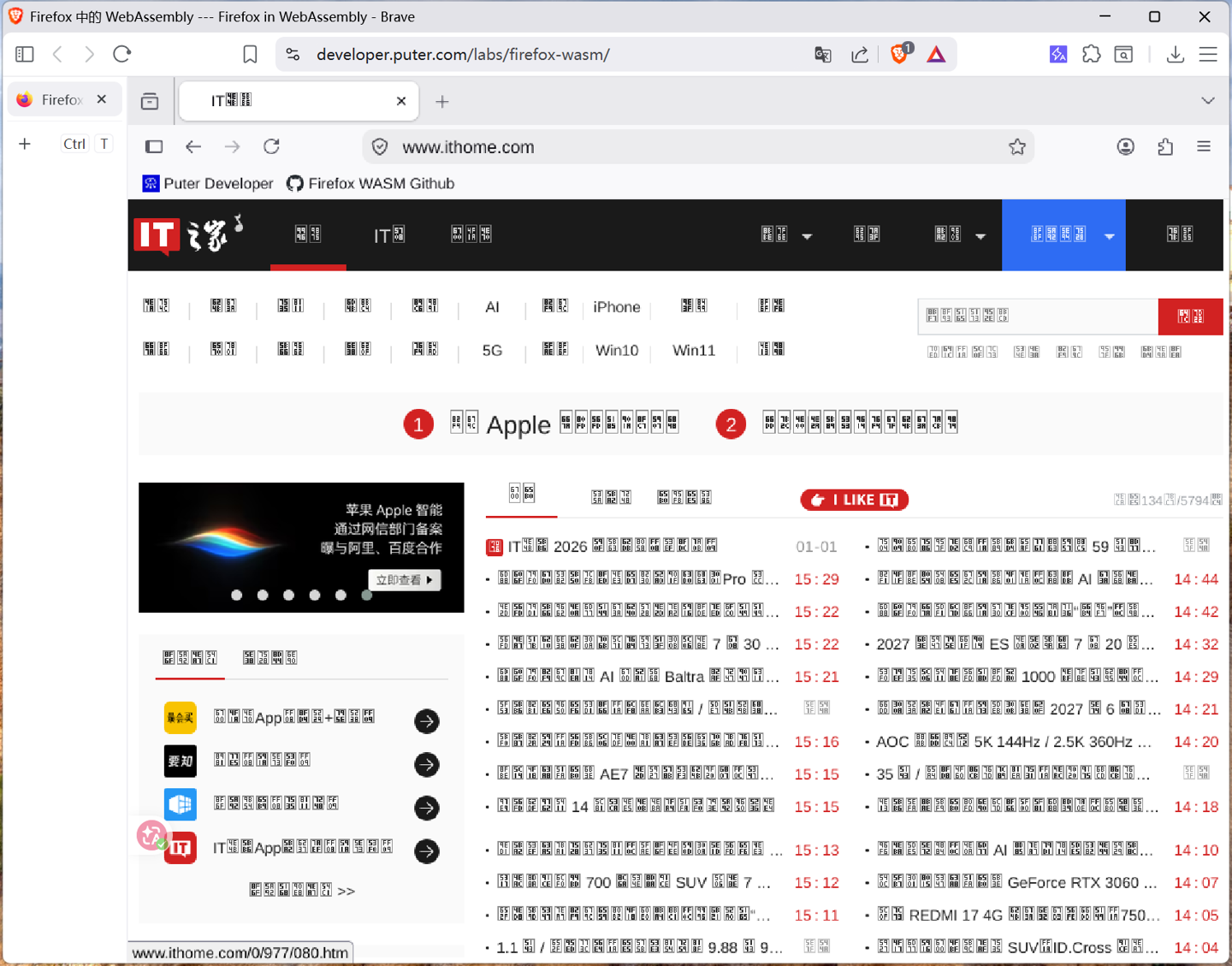Open Brave Shields lion icon
The width and height of the screenshot is (1232, 966).
pos(900,54)
